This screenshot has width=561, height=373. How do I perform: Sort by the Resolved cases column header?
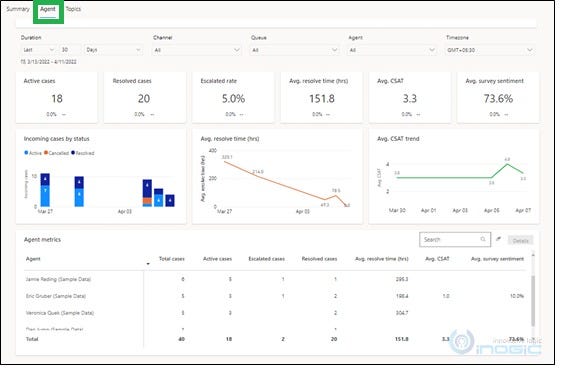click(319, 259)
